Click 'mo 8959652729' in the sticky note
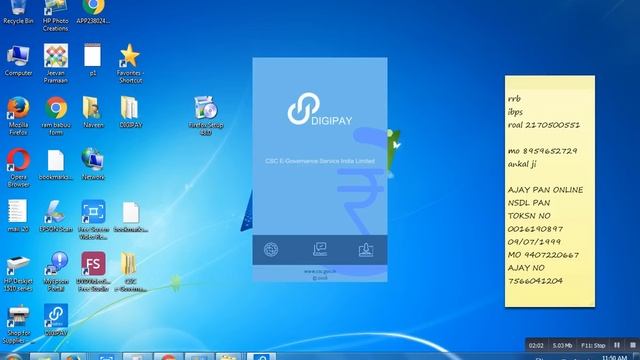640x360 pixels. pos(542,151)
